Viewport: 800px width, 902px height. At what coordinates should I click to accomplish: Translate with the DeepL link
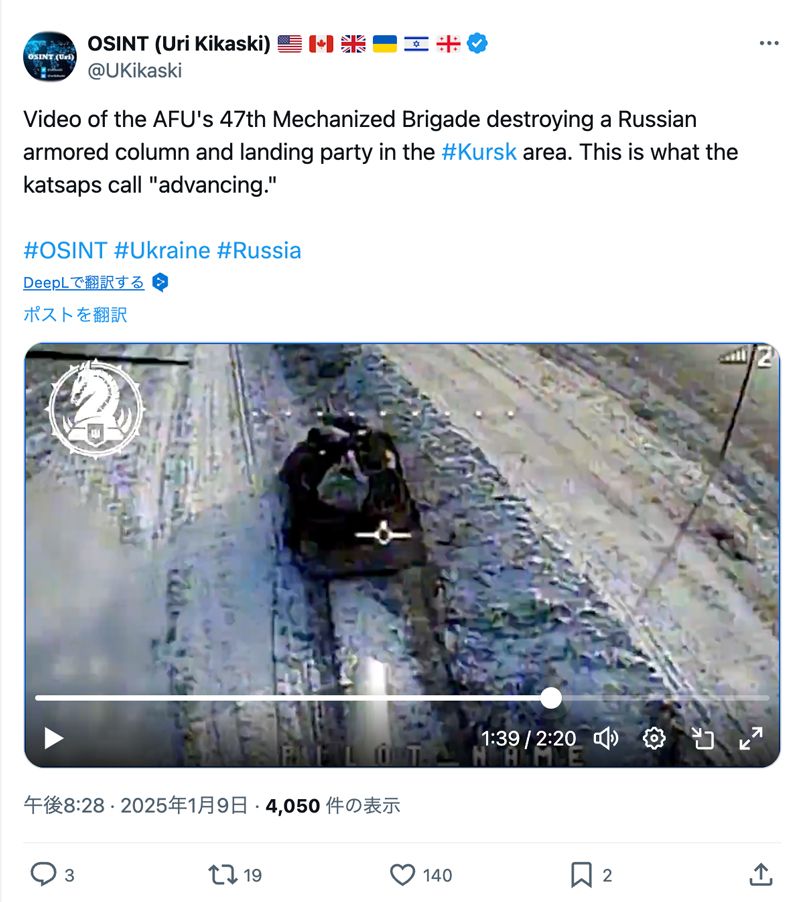pyautogui.click(x=83, y=282)
